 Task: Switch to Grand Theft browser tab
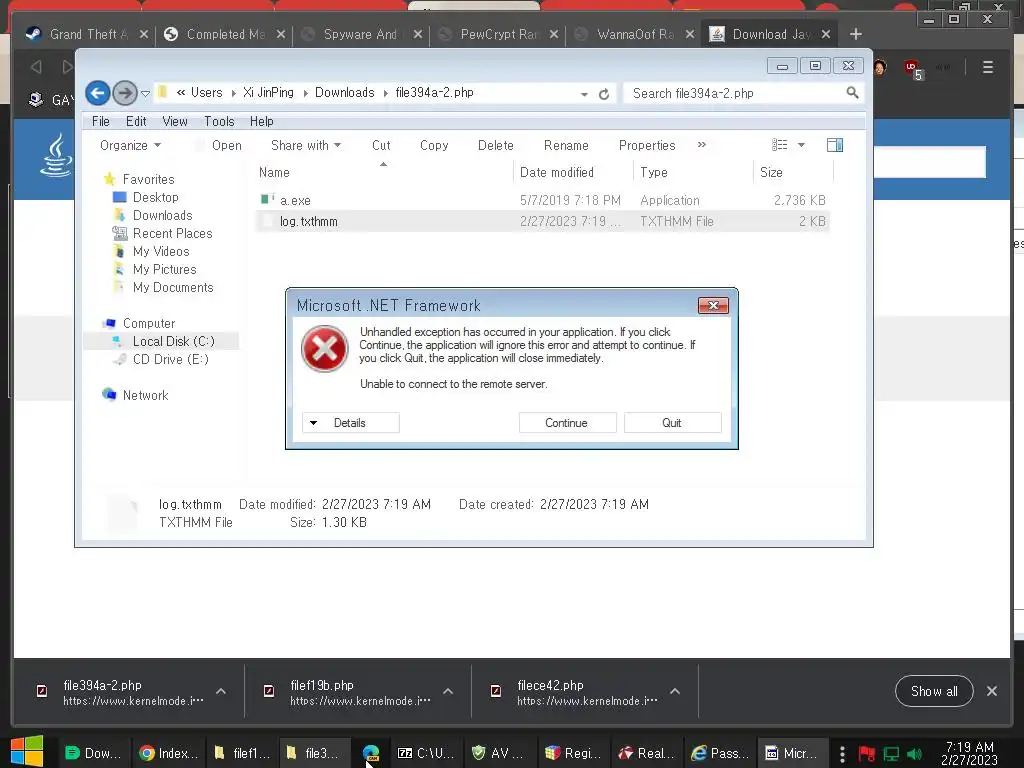(x=88, y=34)
